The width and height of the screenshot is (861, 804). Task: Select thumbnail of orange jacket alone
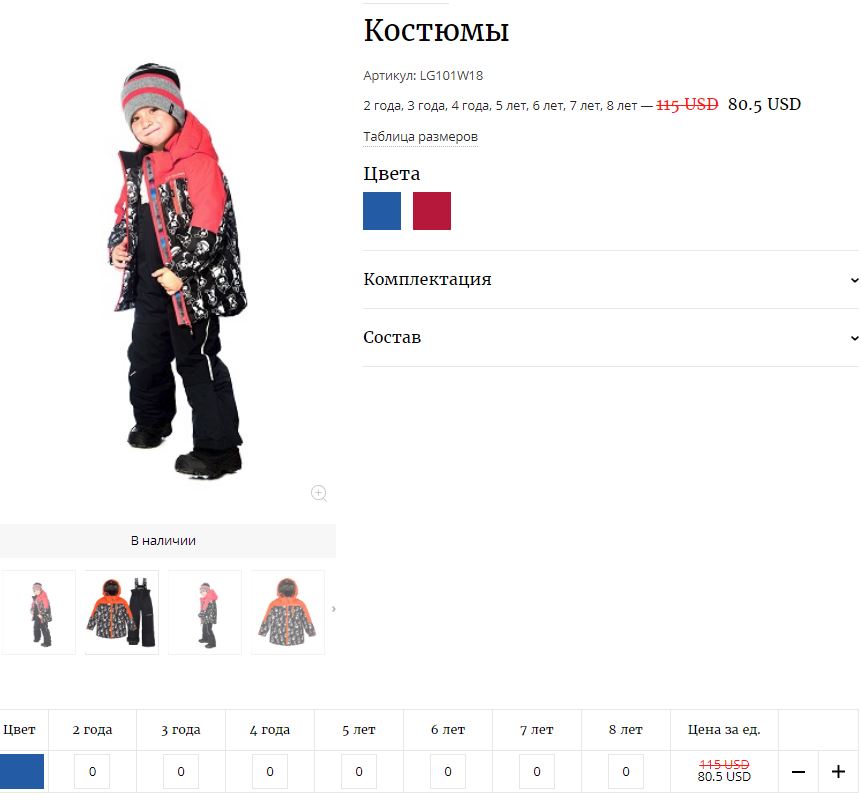click(288, 612)
